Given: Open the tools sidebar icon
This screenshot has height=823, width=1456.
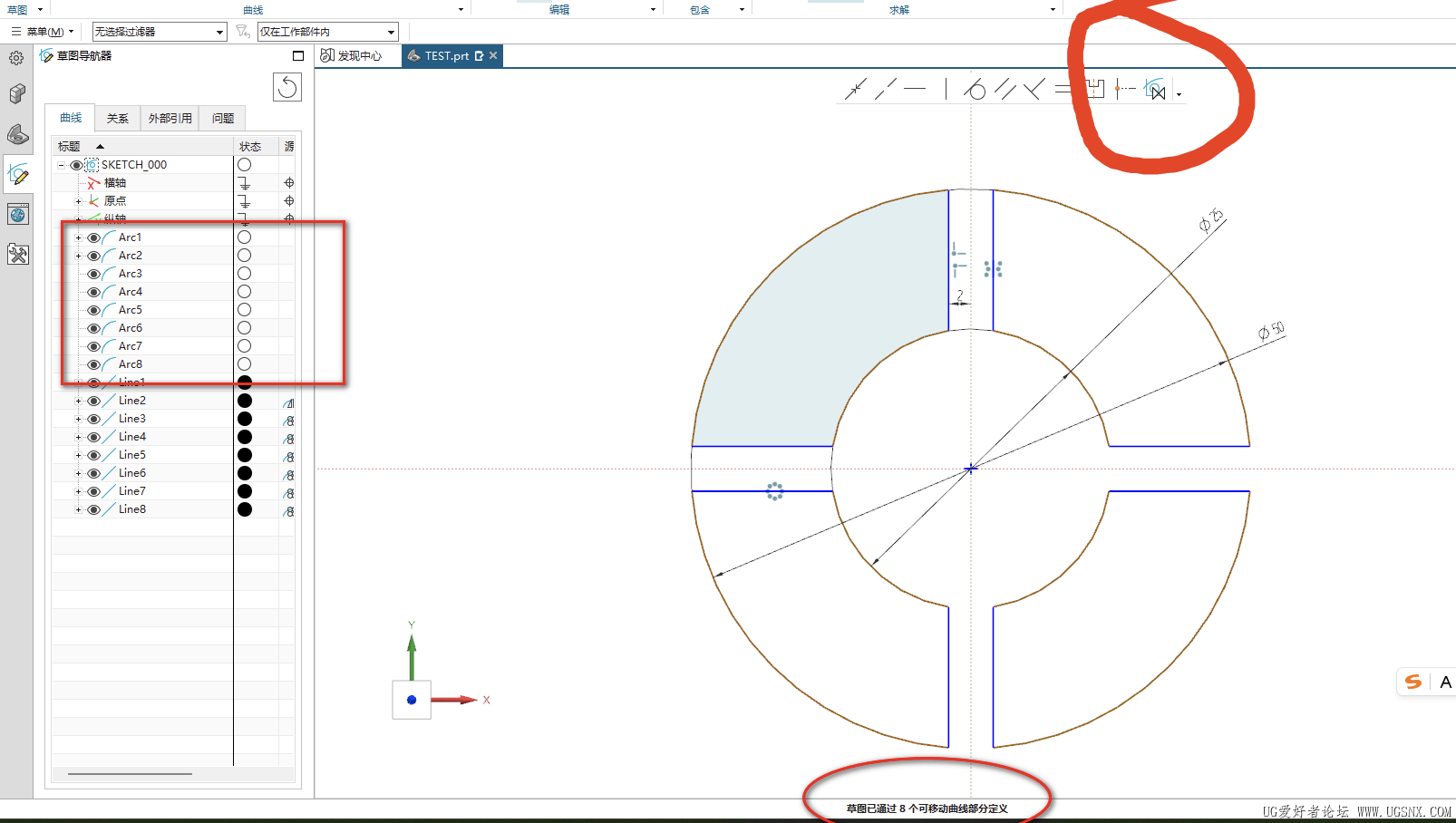Looking at the screenshot, I should click(x=17, y=254).
